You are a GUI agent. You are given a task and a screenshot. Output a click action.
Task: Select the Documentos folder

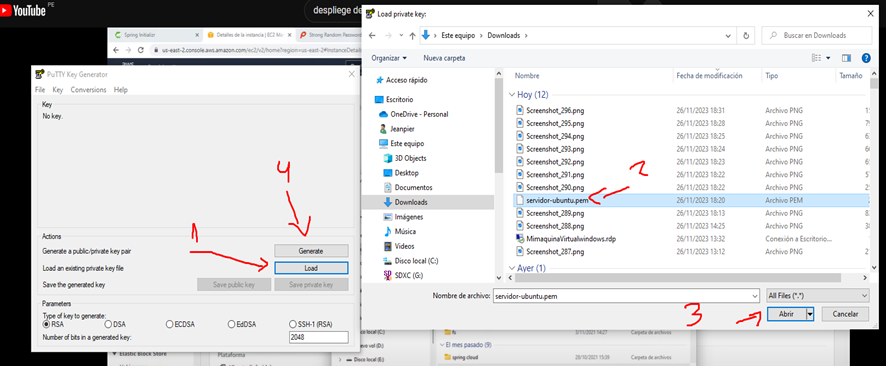pos(408,188)
